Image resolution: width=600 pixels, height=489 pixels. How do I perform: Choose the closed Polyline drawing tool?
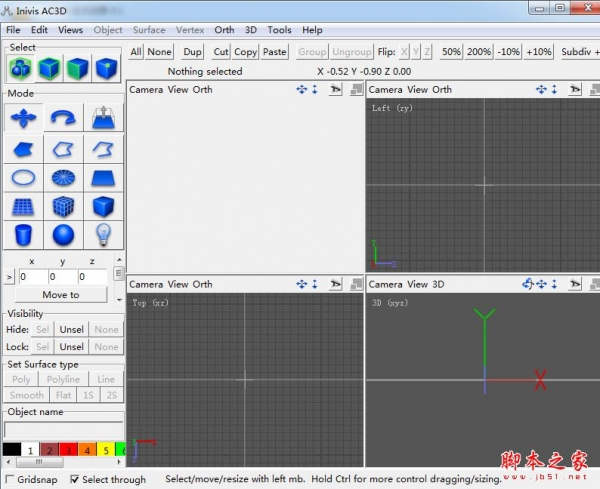(64, 149)
